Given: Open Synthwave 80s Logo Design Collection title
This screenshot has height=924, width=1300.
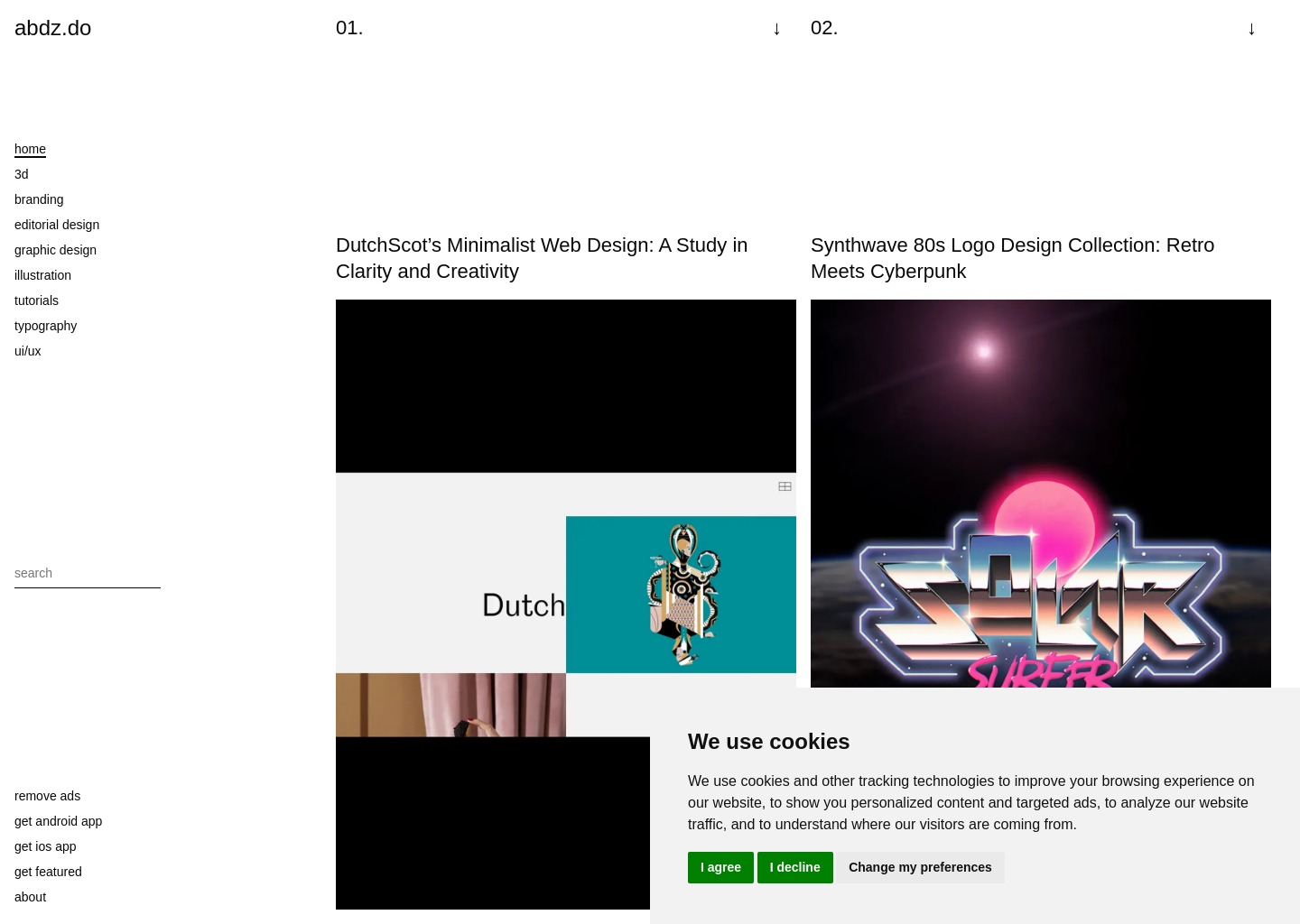Looking at the screenshot, I should coord(1012,258).
